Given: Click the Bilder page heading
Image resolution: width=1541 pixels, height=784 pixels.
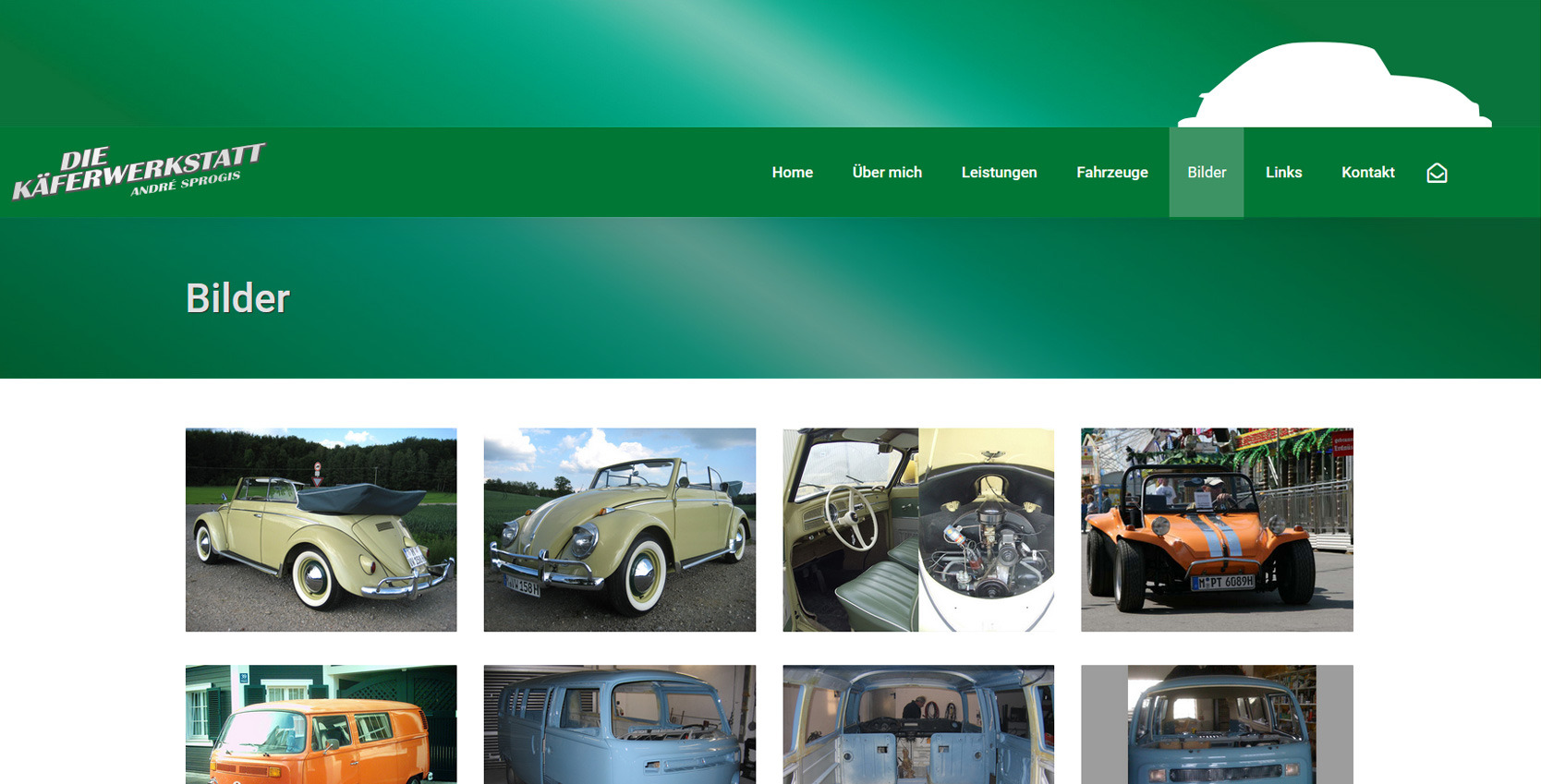Looking at the screenshot, I should point(237,298).
